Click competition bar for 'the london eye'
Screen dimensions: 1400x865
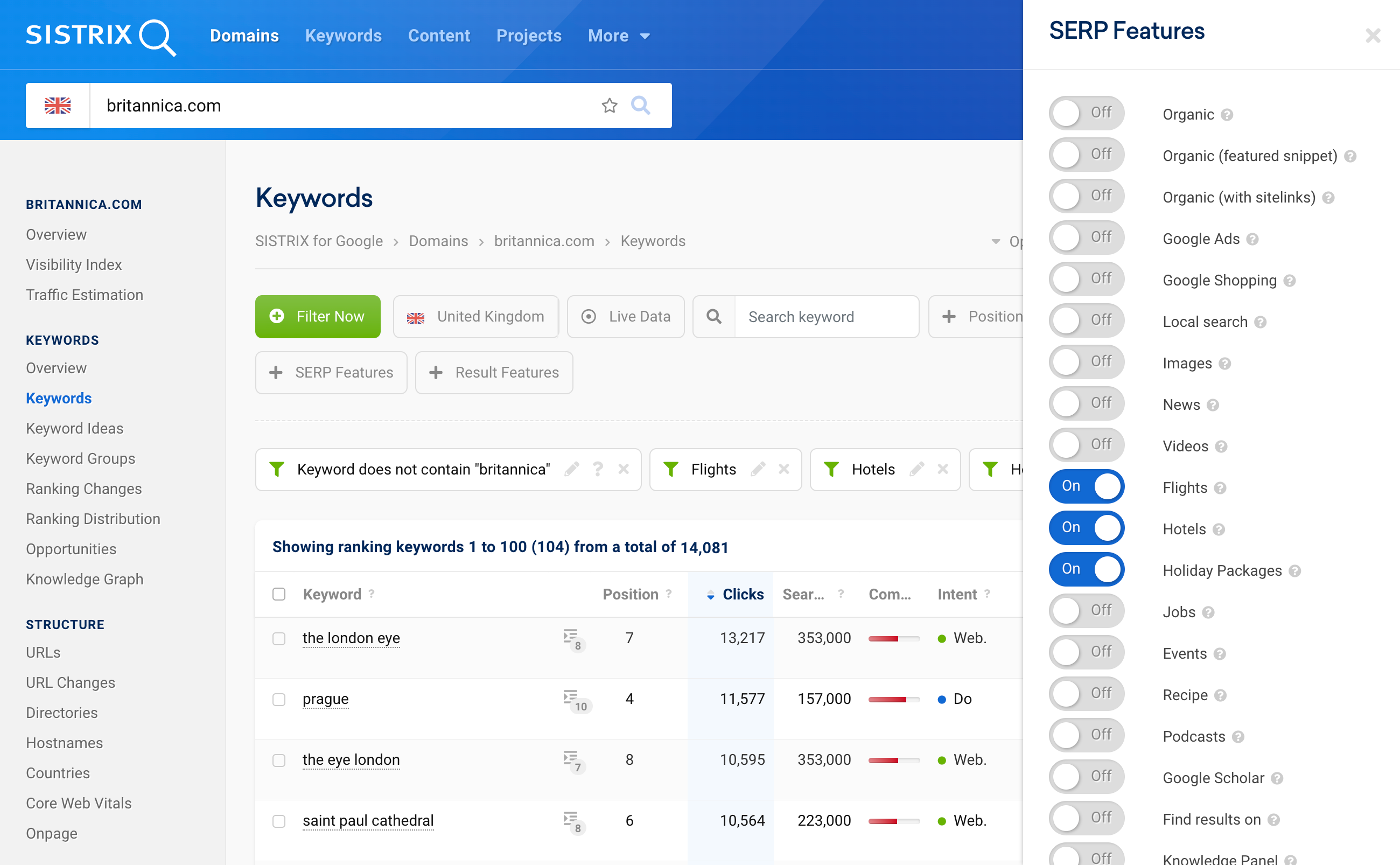(x=893, y=638)
